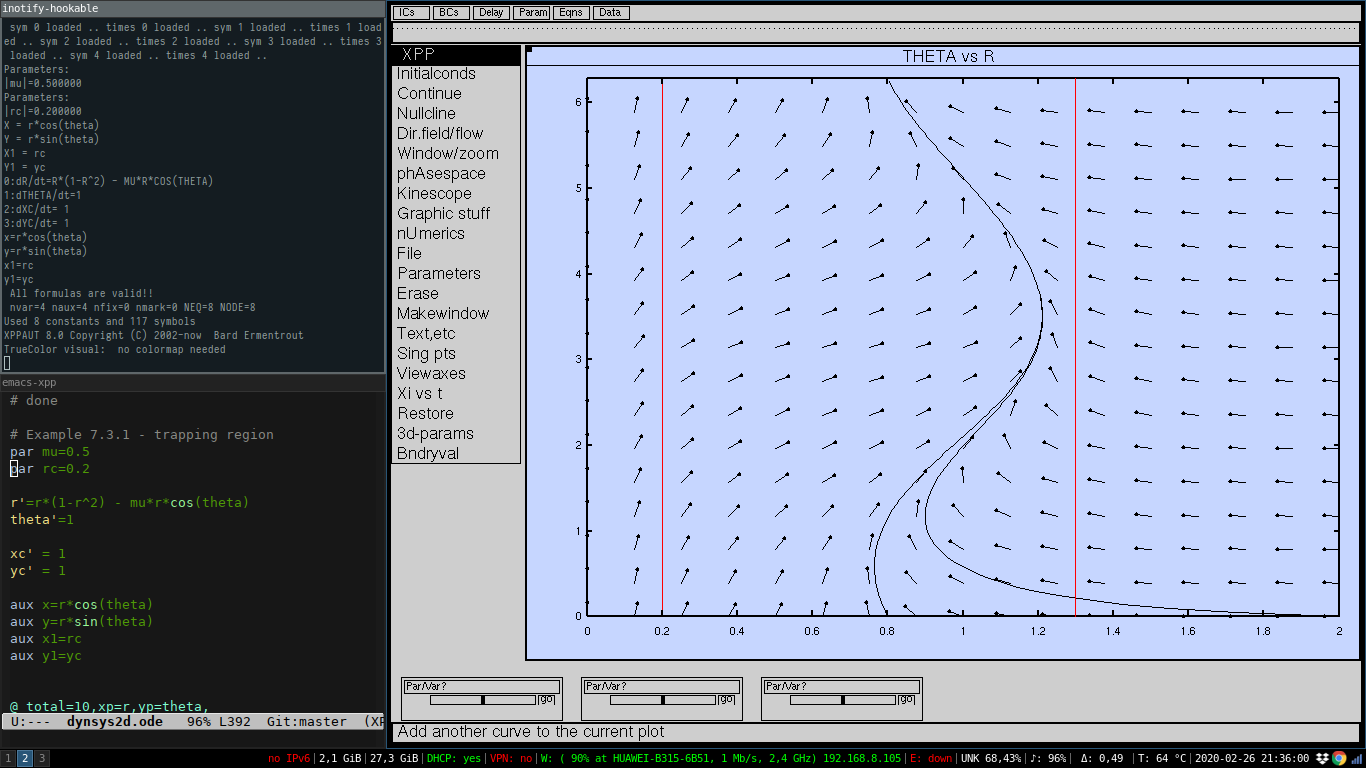The height and width of the screenshot is (768, 1366).
Task: Open nUmerics menu entry
Action: coord(456,234)
